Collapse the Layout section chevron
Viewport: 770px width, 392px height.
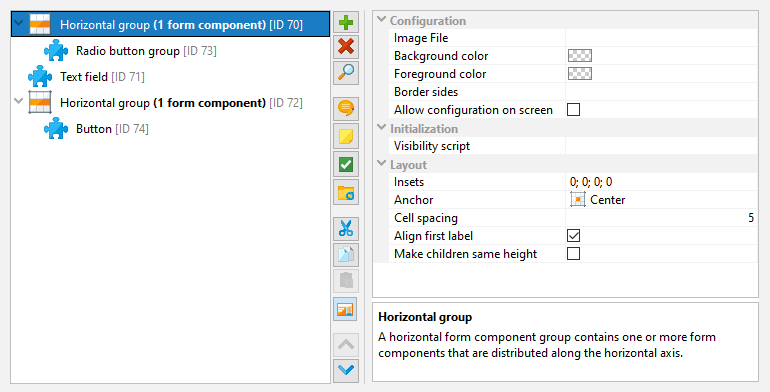point(382,164)
